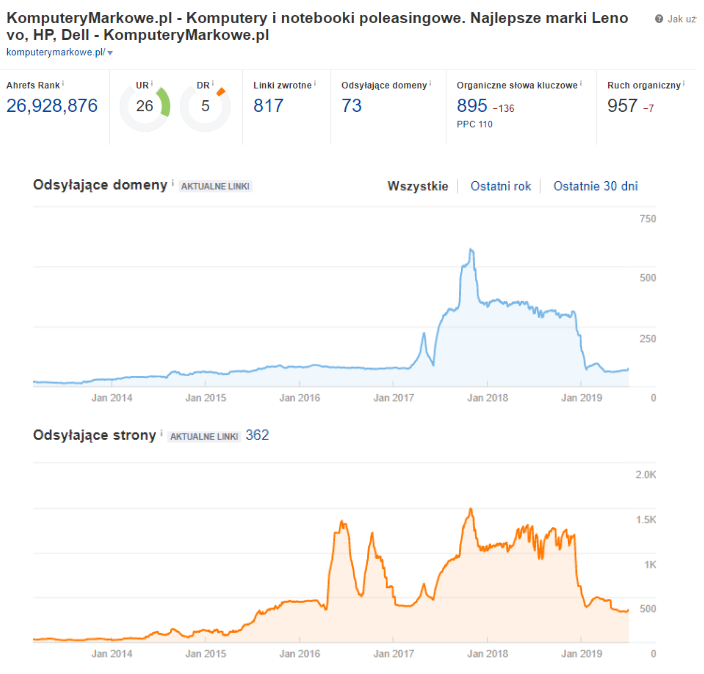Click the info icon next to Linki zwrotne
This screenshot has width=704, height=674.
[x=315, y=84]
